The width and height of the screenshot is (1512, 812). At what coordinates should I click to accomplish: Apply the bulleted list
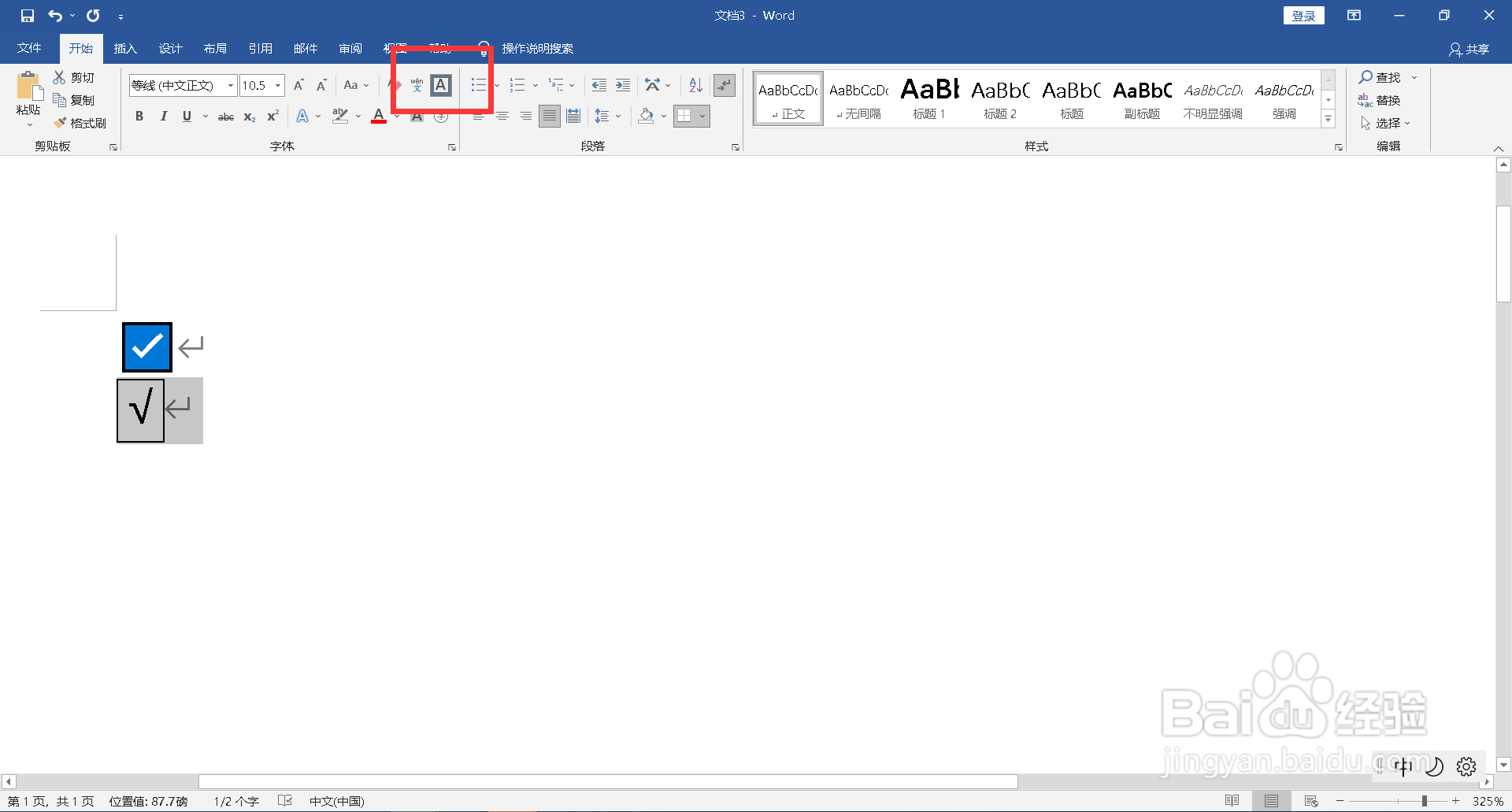click(478, 85)
